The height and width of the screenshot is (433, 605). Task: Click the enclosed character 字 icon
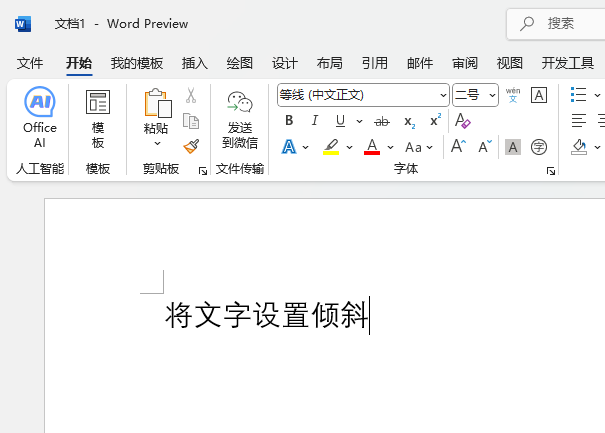tap(539, 147)
